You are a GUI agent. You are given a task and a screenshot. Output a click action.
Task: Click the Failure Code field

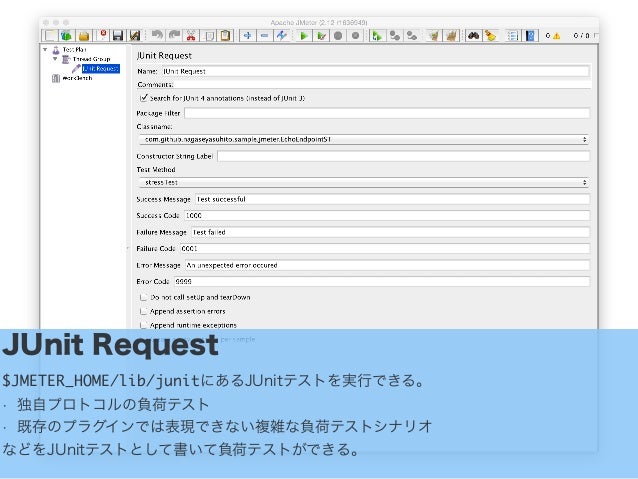point(385,249)
